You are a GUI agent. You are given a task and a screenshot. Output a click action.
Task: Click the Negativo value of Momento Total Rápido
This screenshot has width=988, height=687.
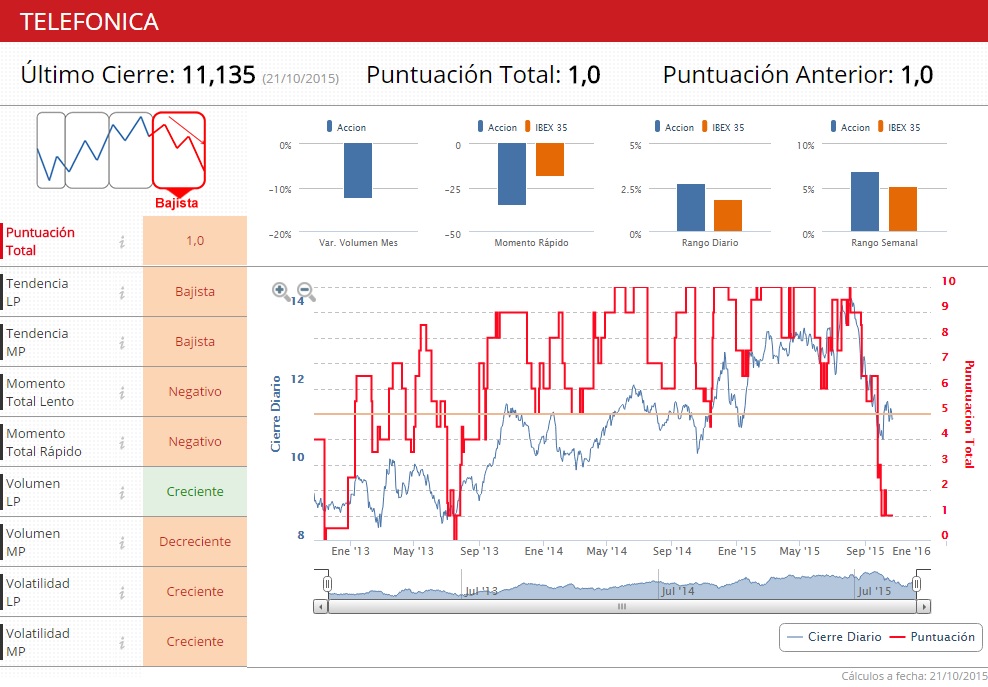(x=195, y=441)
